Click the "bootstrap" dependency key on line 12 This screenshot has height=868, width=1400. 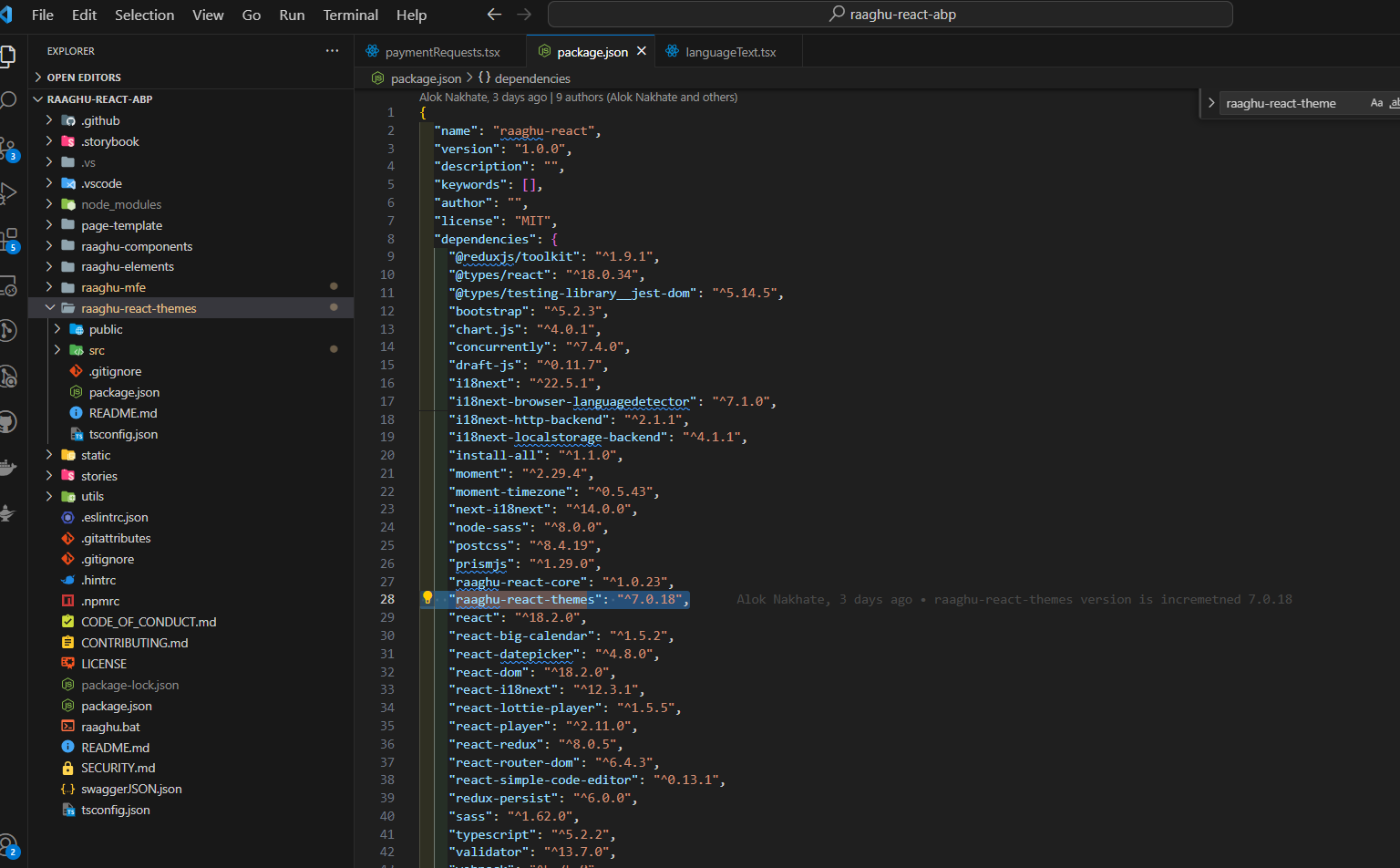pyautogui.click(x=489, y=311)
